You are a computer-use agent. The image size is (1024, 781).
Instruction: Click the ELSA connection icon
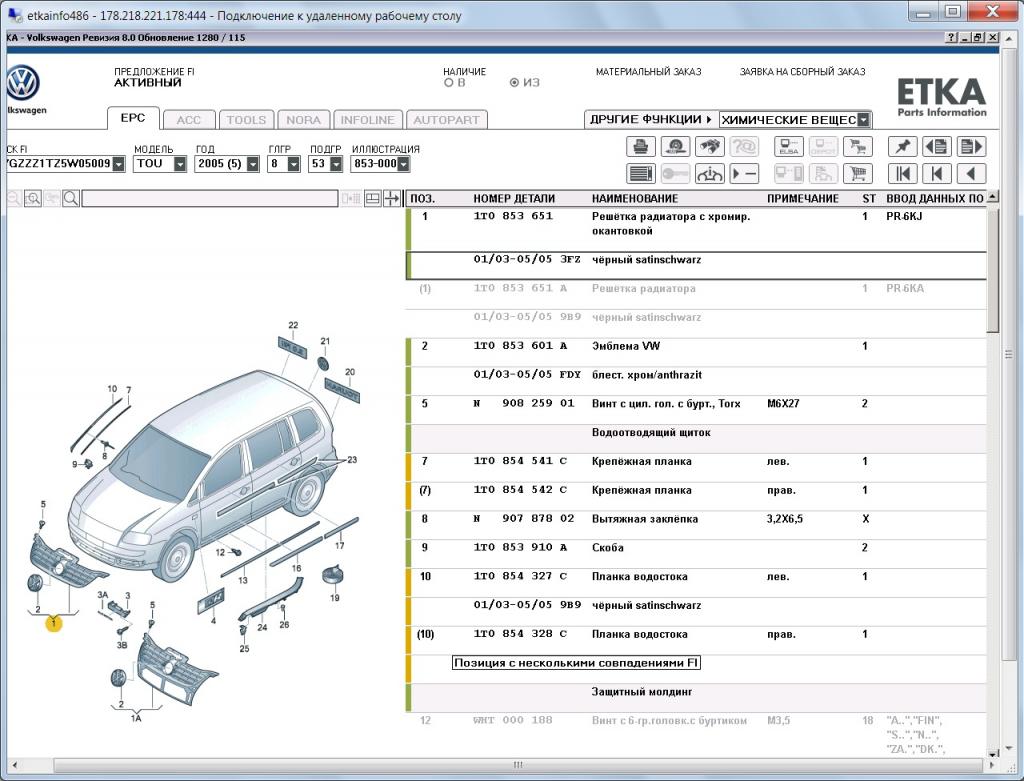pos(789,146)
